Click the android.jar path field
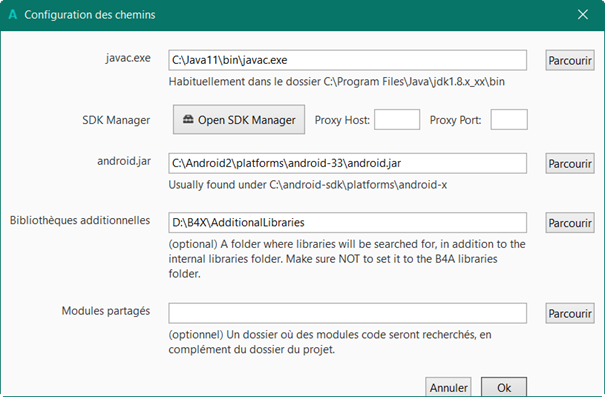This screenshot has height=397, width=605. (347, 164)
